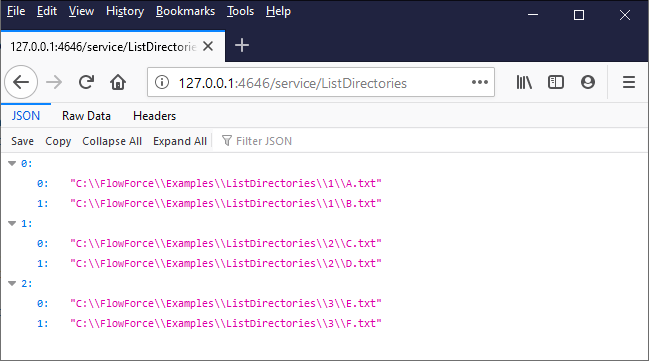Screen dimensions: 649x361
Task: Toggle the sidebar view icon
Action: (556, 82)
